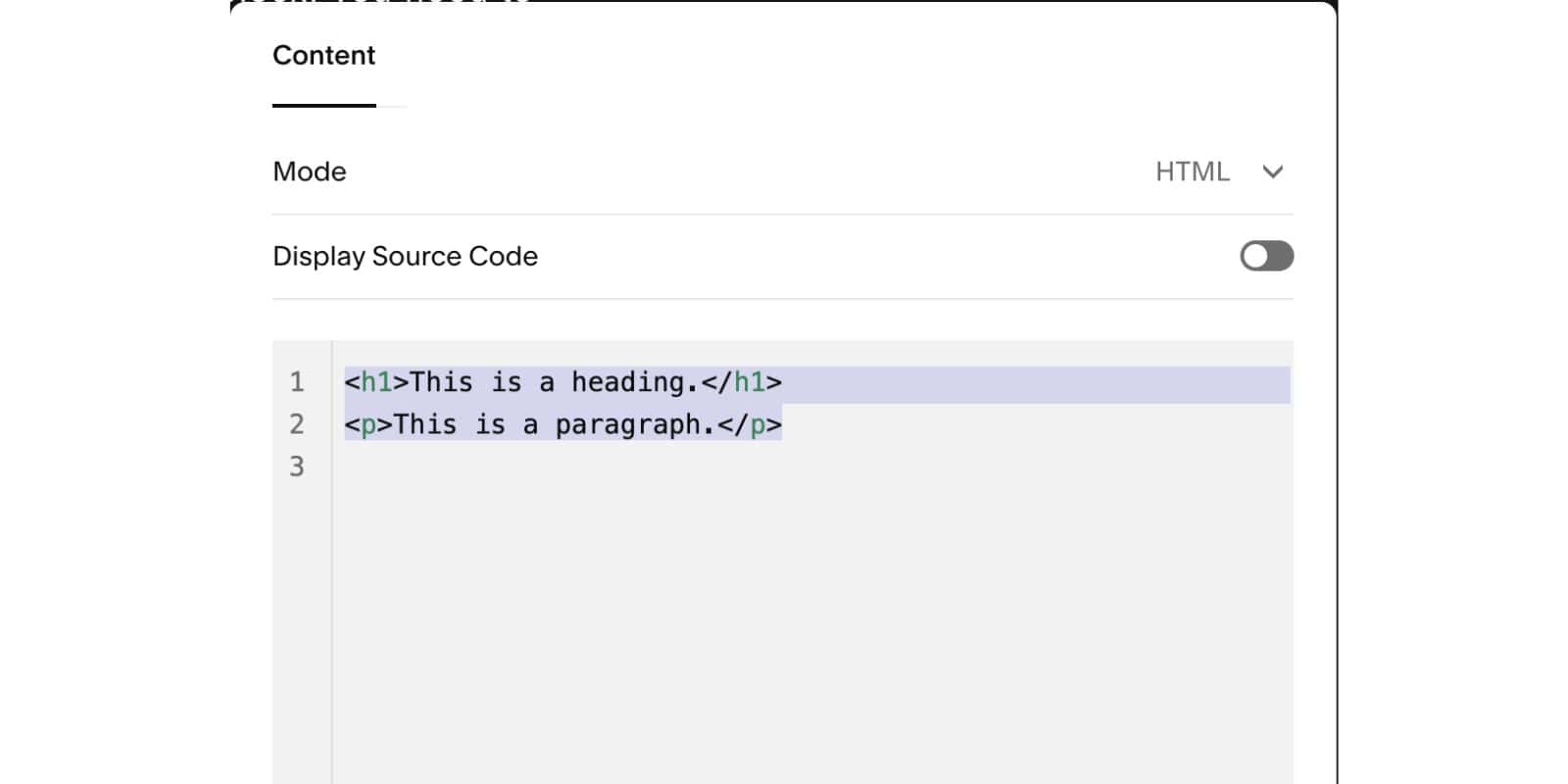Screen dimensions: 1568x784
Task: Place cursor on empty line 3
Action: (x=588, y=466)
